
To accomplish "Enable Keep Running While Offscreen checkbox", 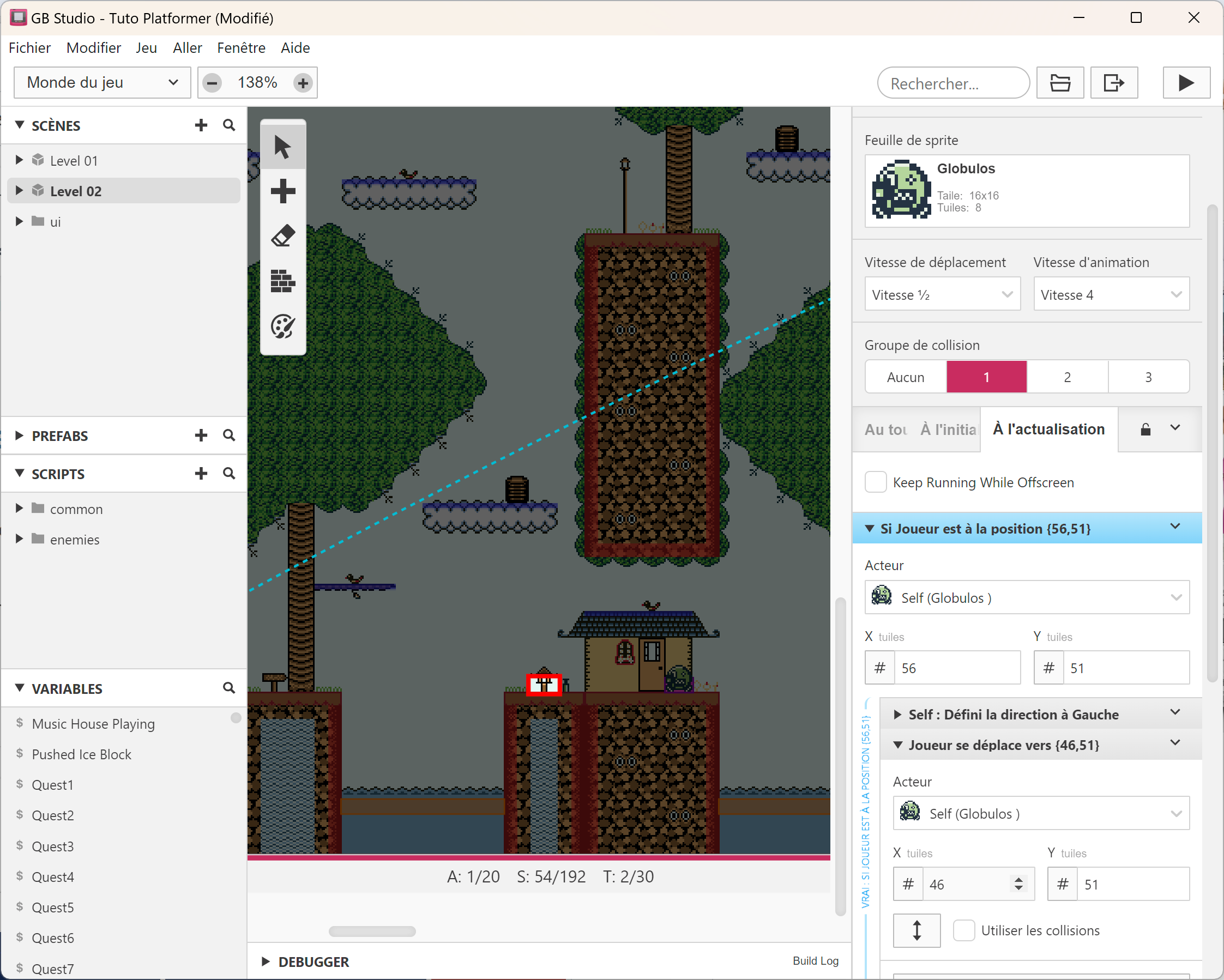I will click(x=876, y=482).
